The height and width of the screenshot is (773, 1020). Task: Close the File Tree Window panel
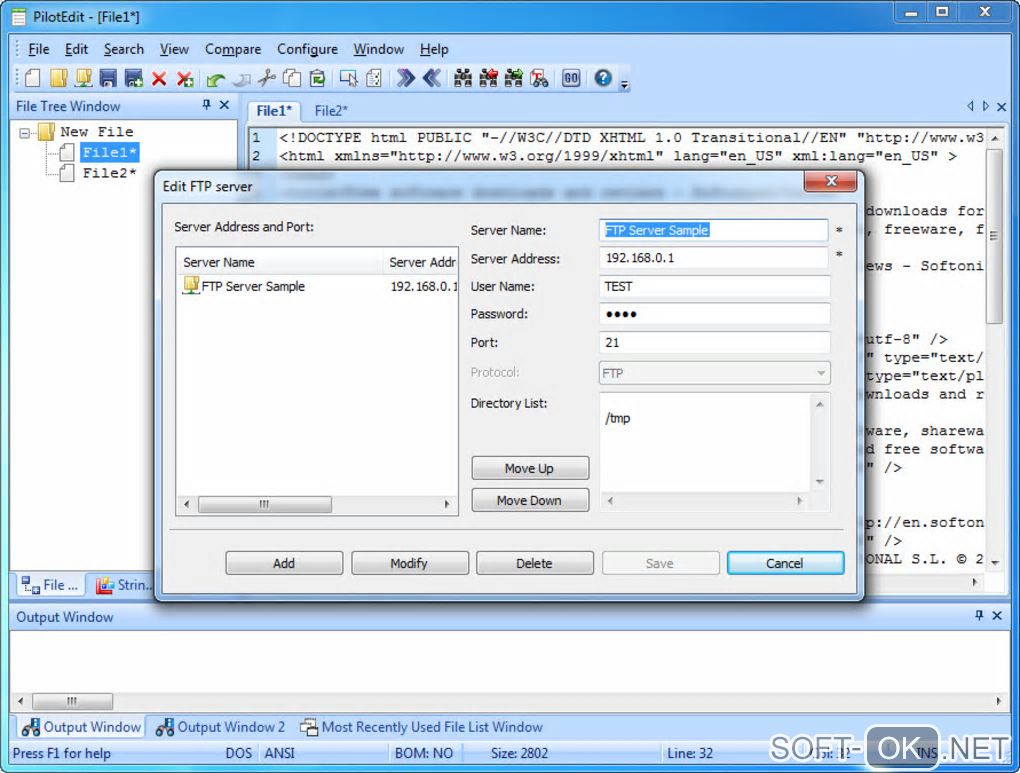(224, 105)
